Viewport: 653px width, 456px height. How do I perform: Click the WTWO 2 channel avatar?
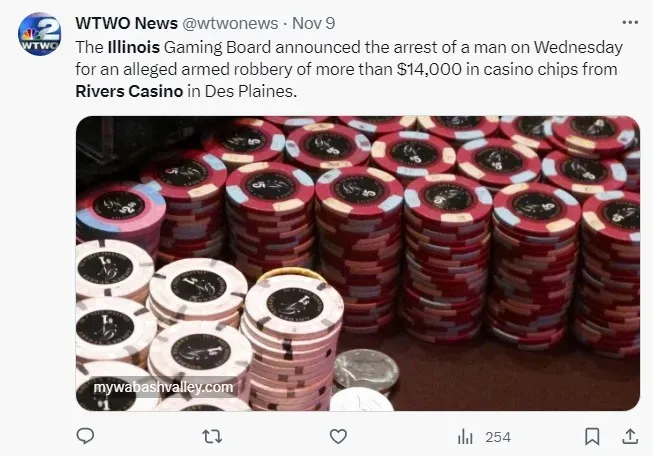point(39,34)
